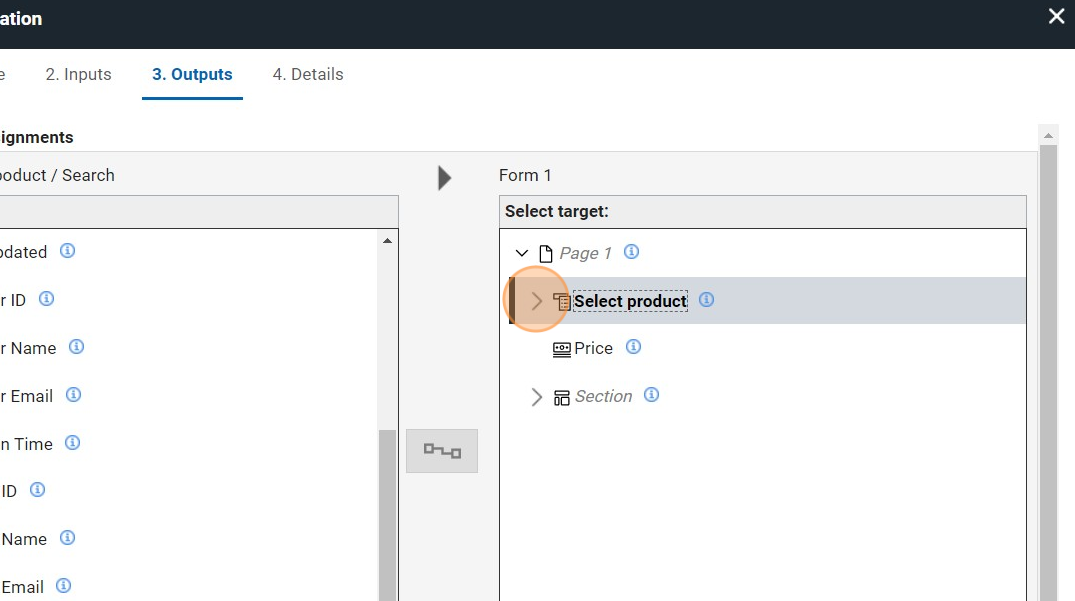
Task: Click info icon next to Price
Action: [633, 347]
